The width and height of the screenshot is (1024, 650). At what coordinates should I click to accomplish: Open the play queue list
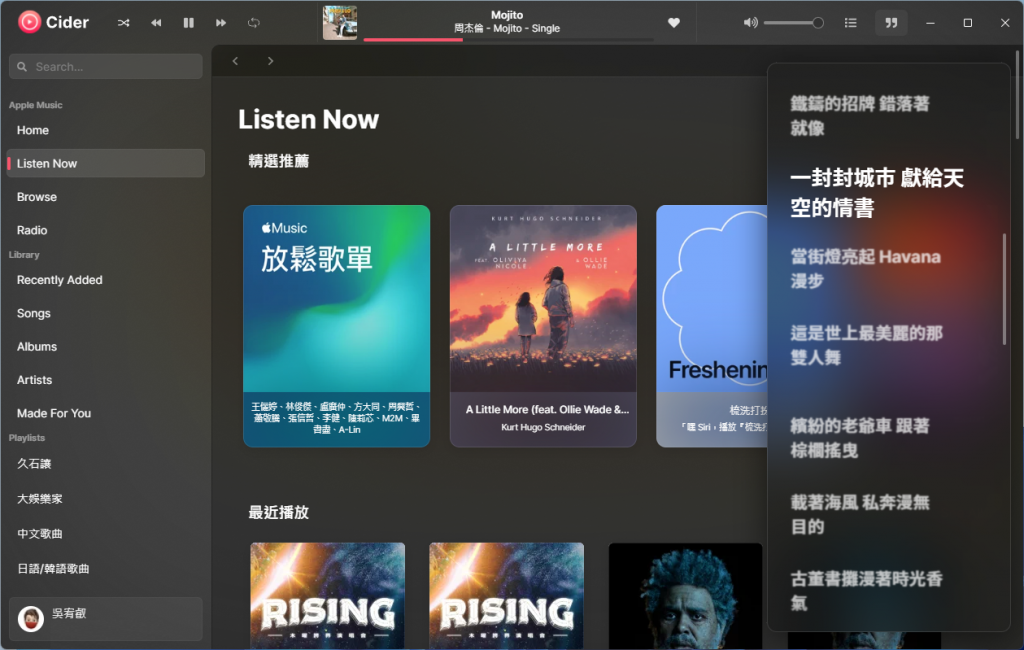tap(851, 23)
